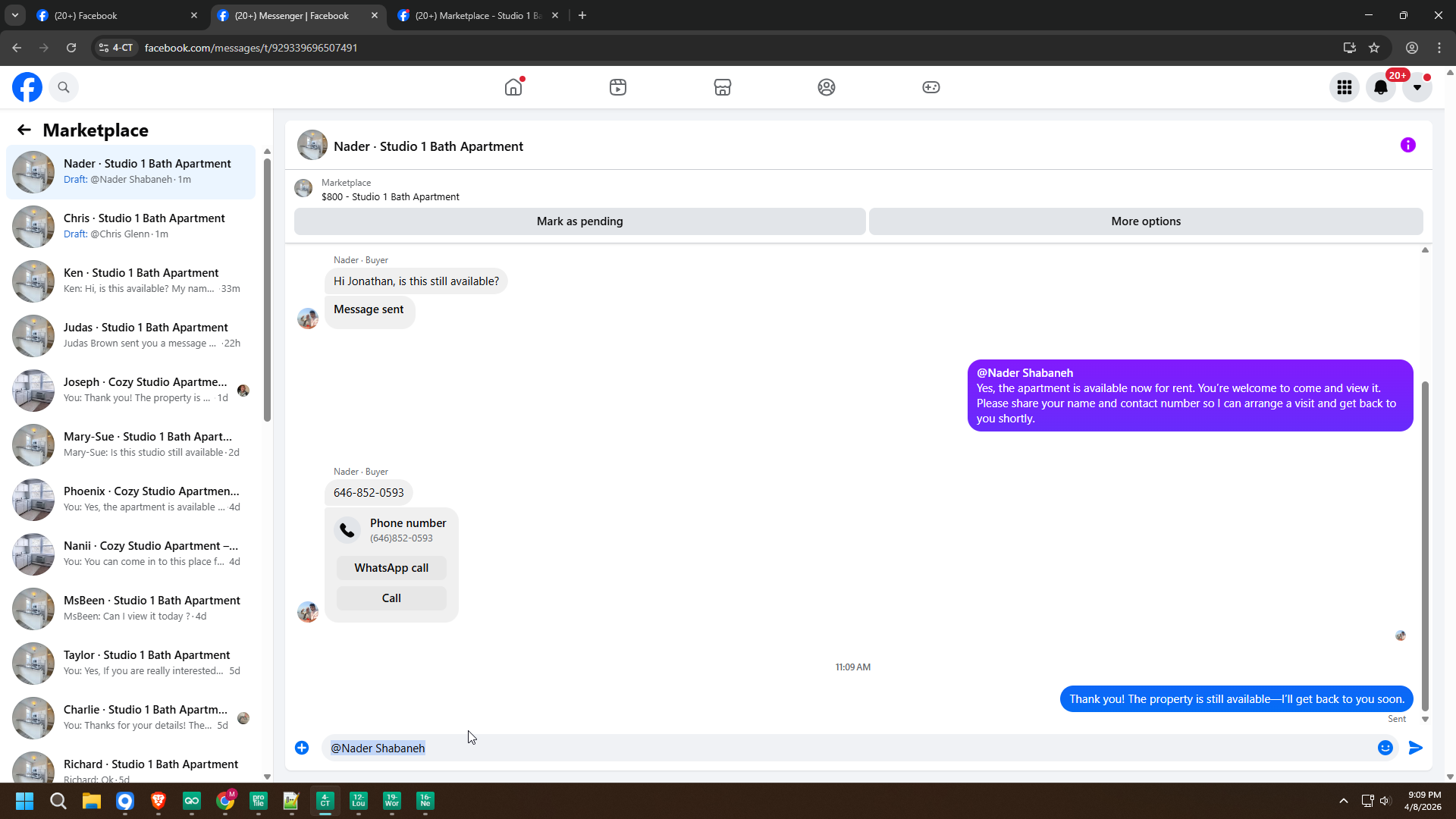Open the Facebook menu grid icon
The width and height of the screenshot is (1456, 819).
(1344, 87)
